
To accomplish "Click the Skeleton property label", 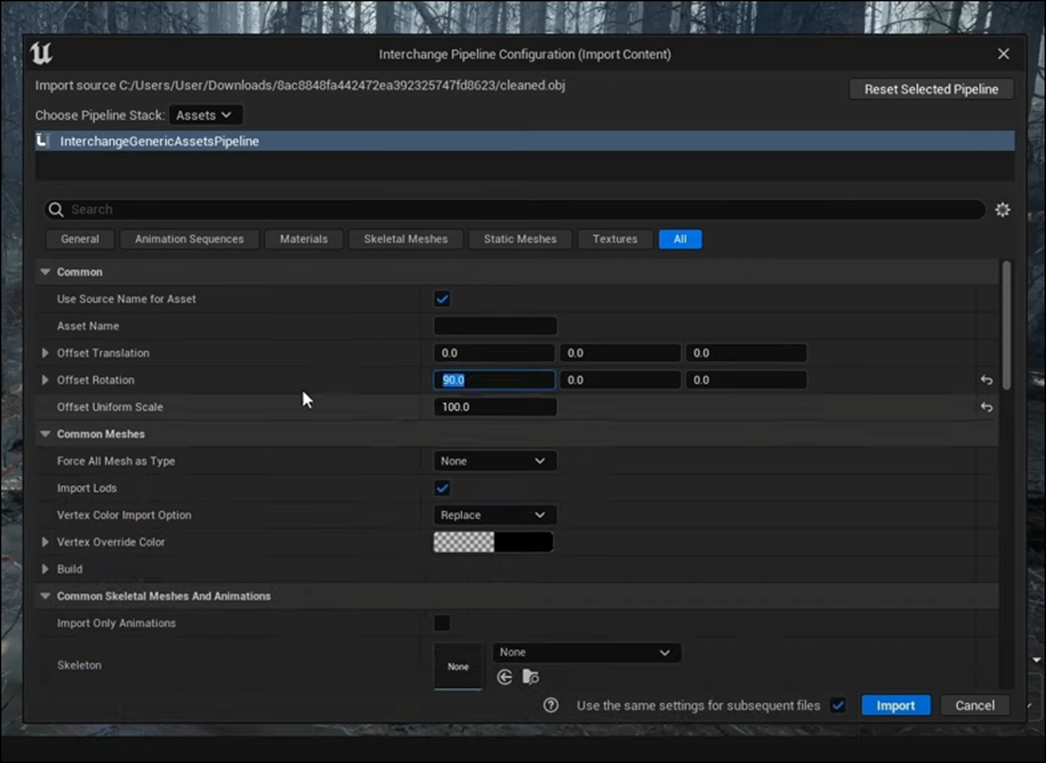I will tap(79, 665).
